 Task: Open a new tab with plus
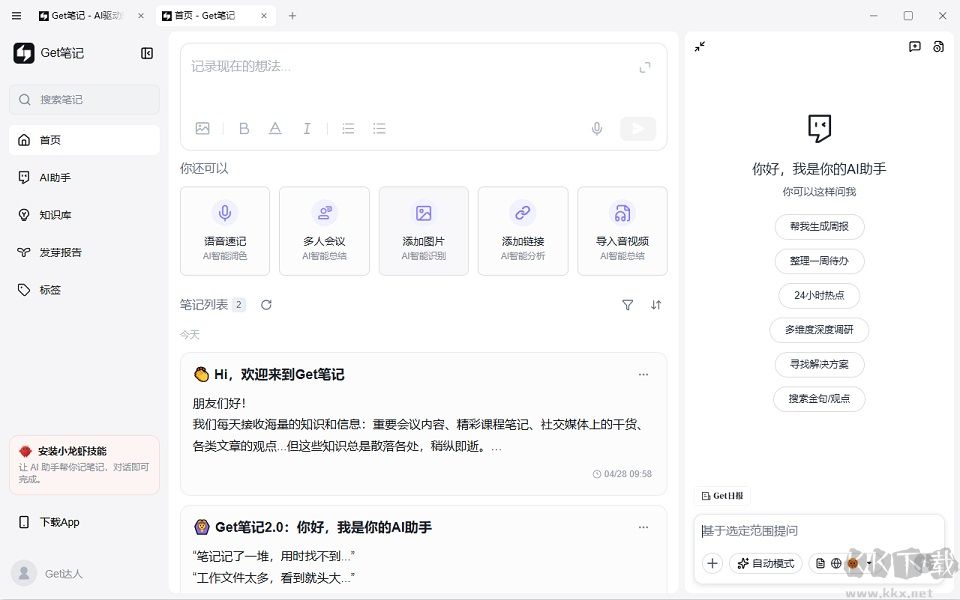pos(292,16)
